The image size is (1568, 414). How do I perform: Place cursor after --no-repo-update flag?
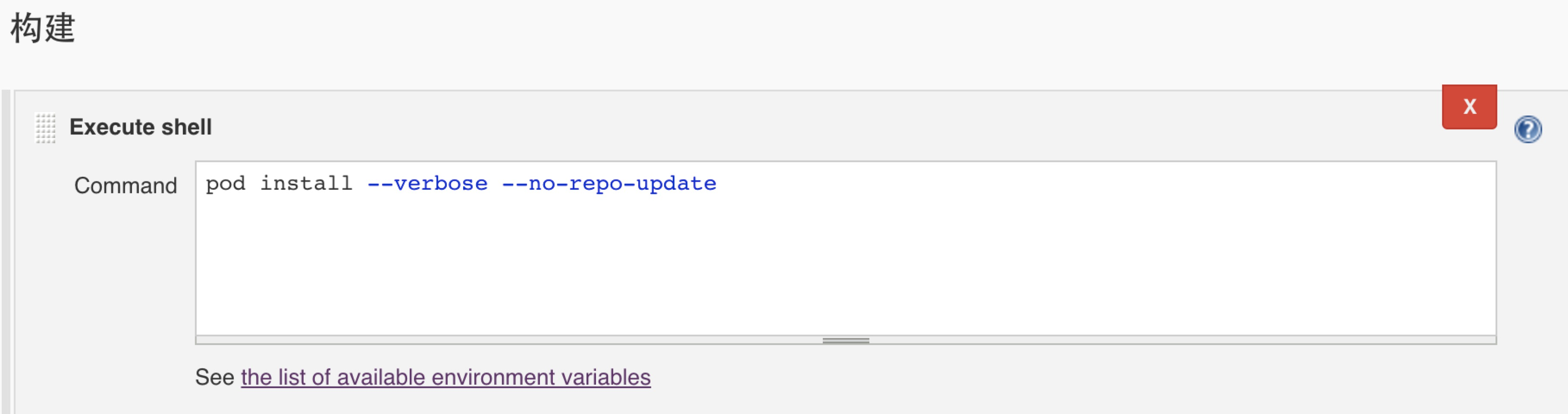(x=718, y=183)
